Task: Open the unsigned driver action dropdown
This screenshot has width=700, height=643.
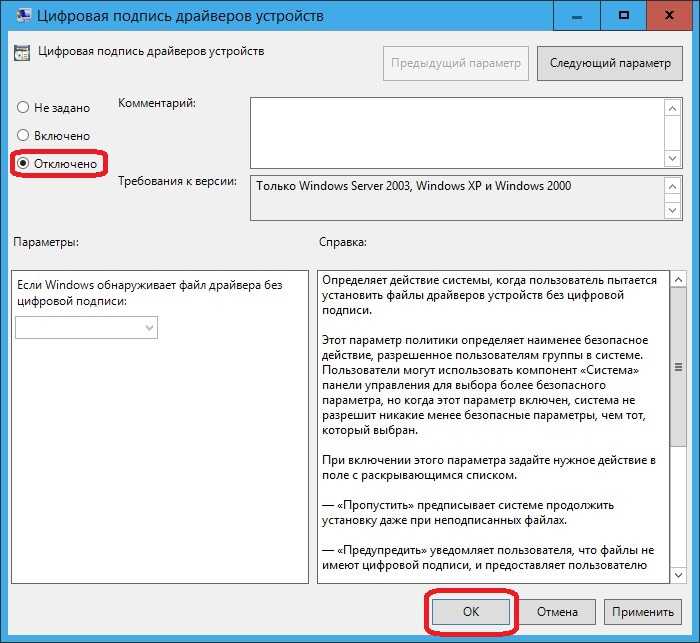Action: [x=87, y=328]
